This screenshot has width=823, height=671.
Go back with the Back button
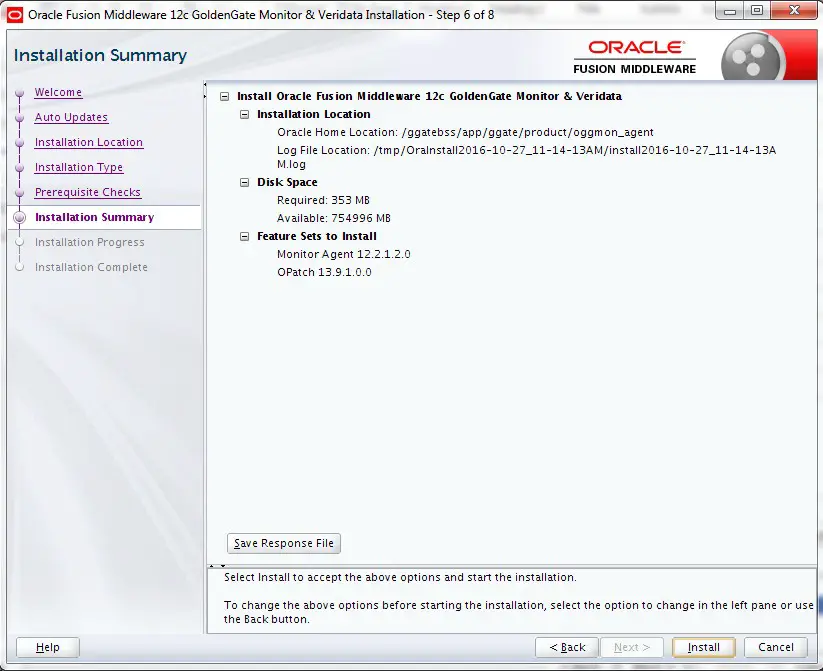coord(567,647)
